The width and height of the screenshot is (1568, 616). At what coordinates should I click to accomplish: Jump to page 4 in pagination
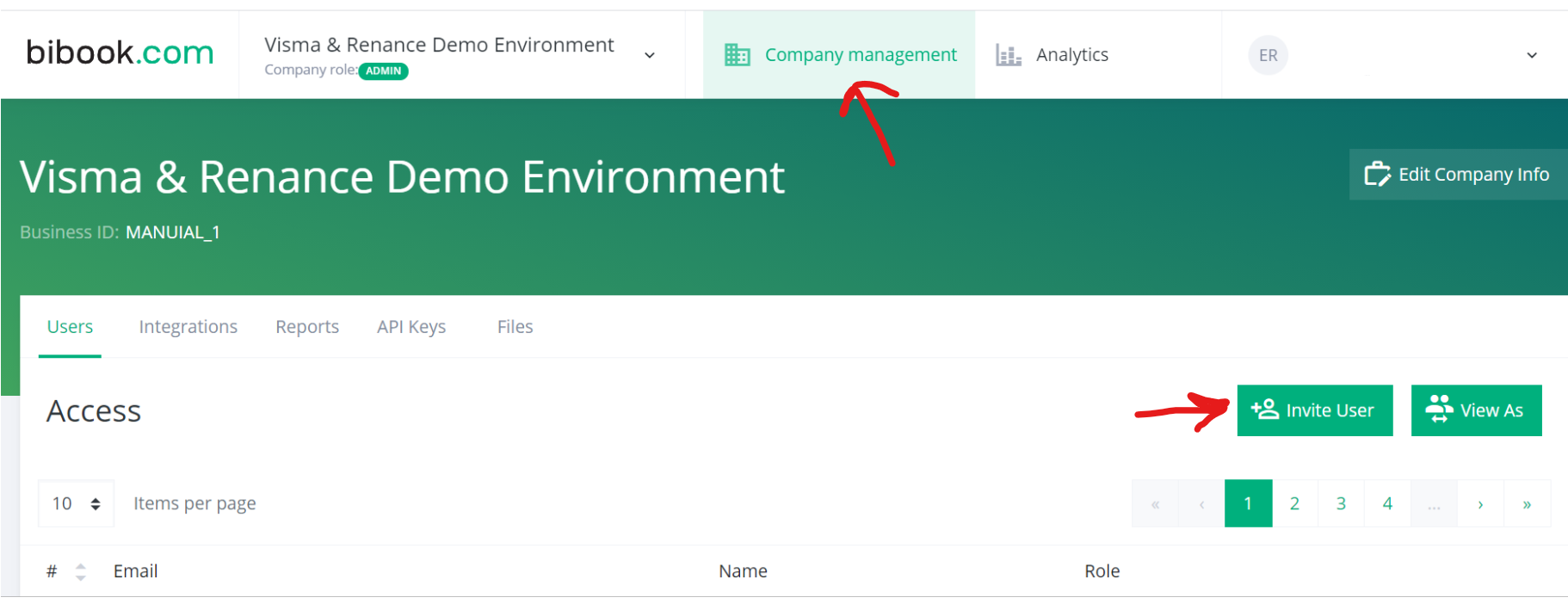tap(1387, 503)
